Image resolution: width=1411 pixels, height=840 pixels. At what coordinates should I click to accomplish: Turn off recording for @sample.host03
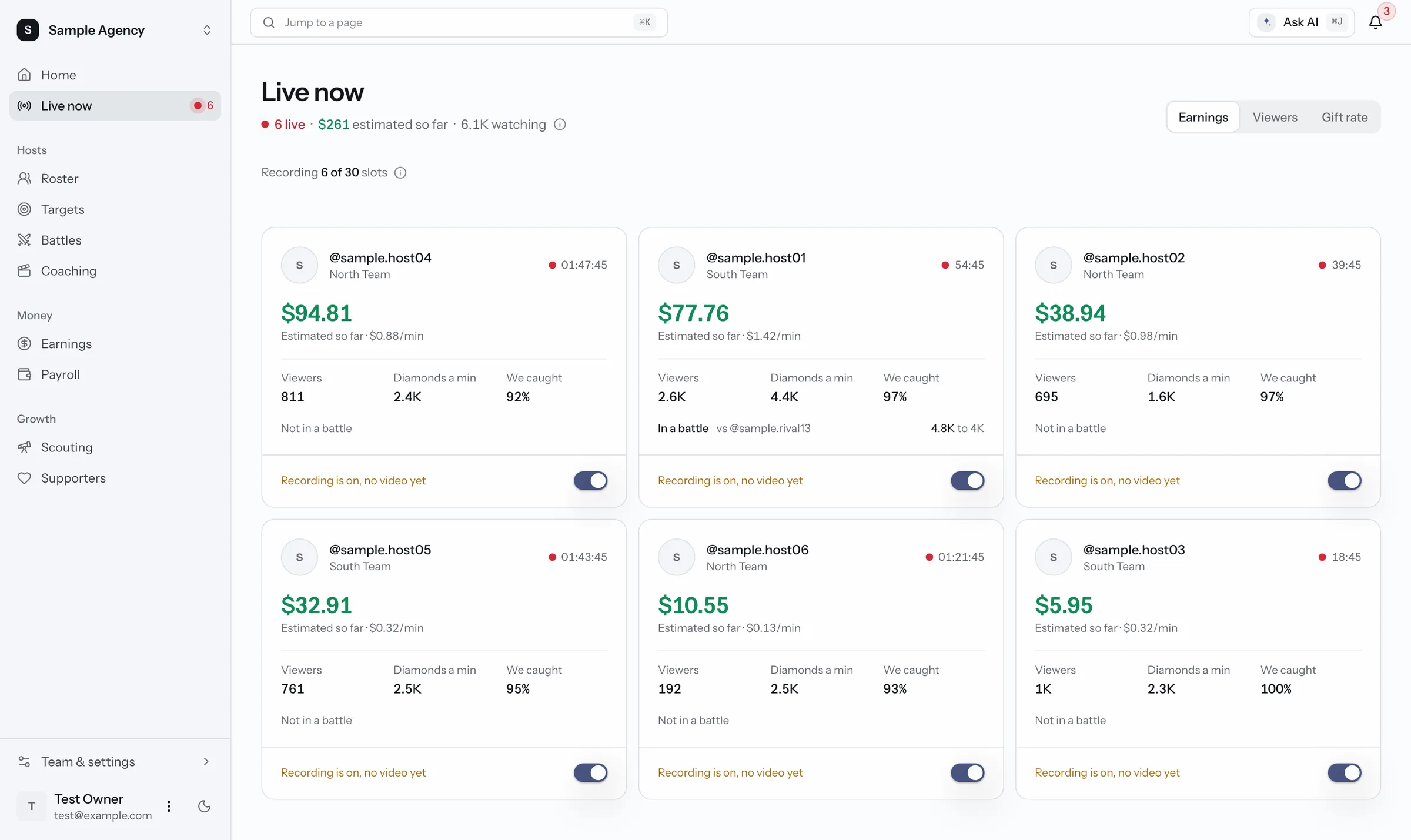point(1344,773)
